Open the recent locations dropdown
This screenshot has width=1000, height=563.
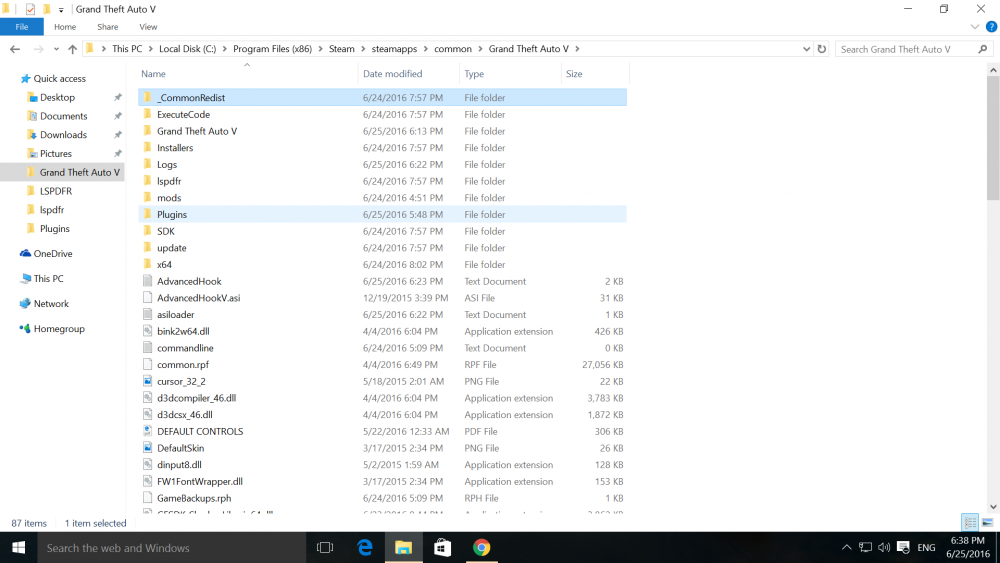[56, 49]
